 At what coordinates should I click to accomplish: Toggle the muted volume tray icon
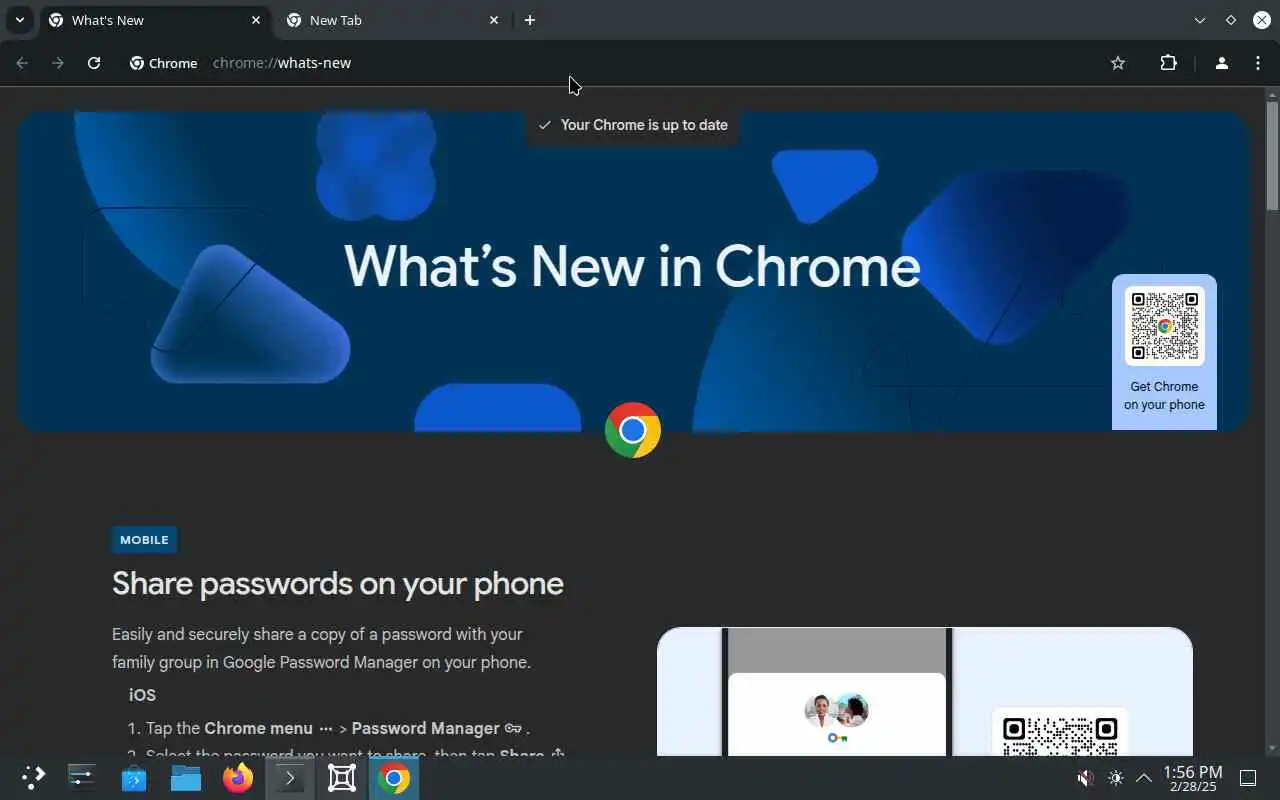1085,778
